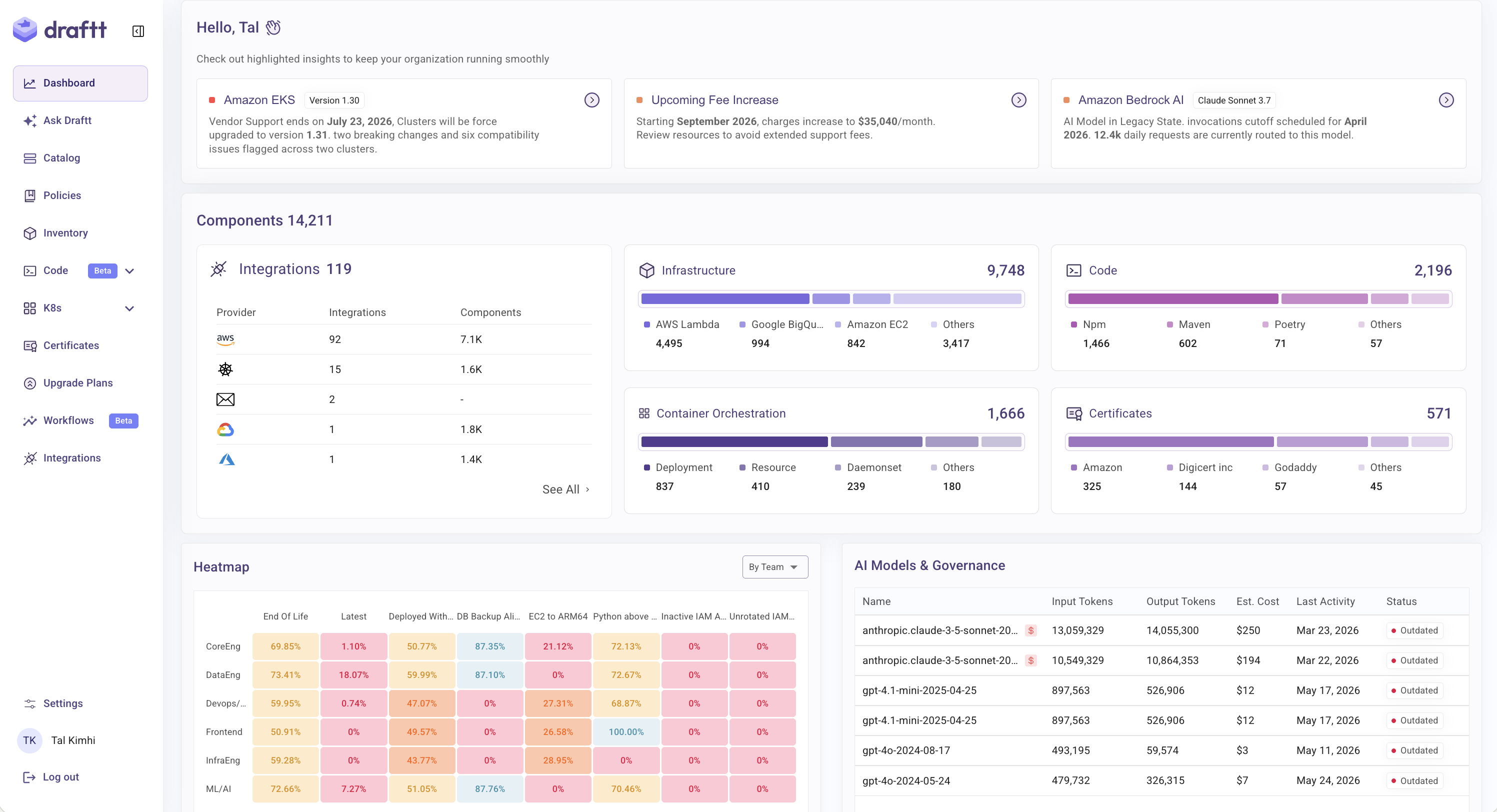Click the AWS Lambda segment of Infrastructure bar
The image size is (1497, 812).
click(x=724, y=299)
